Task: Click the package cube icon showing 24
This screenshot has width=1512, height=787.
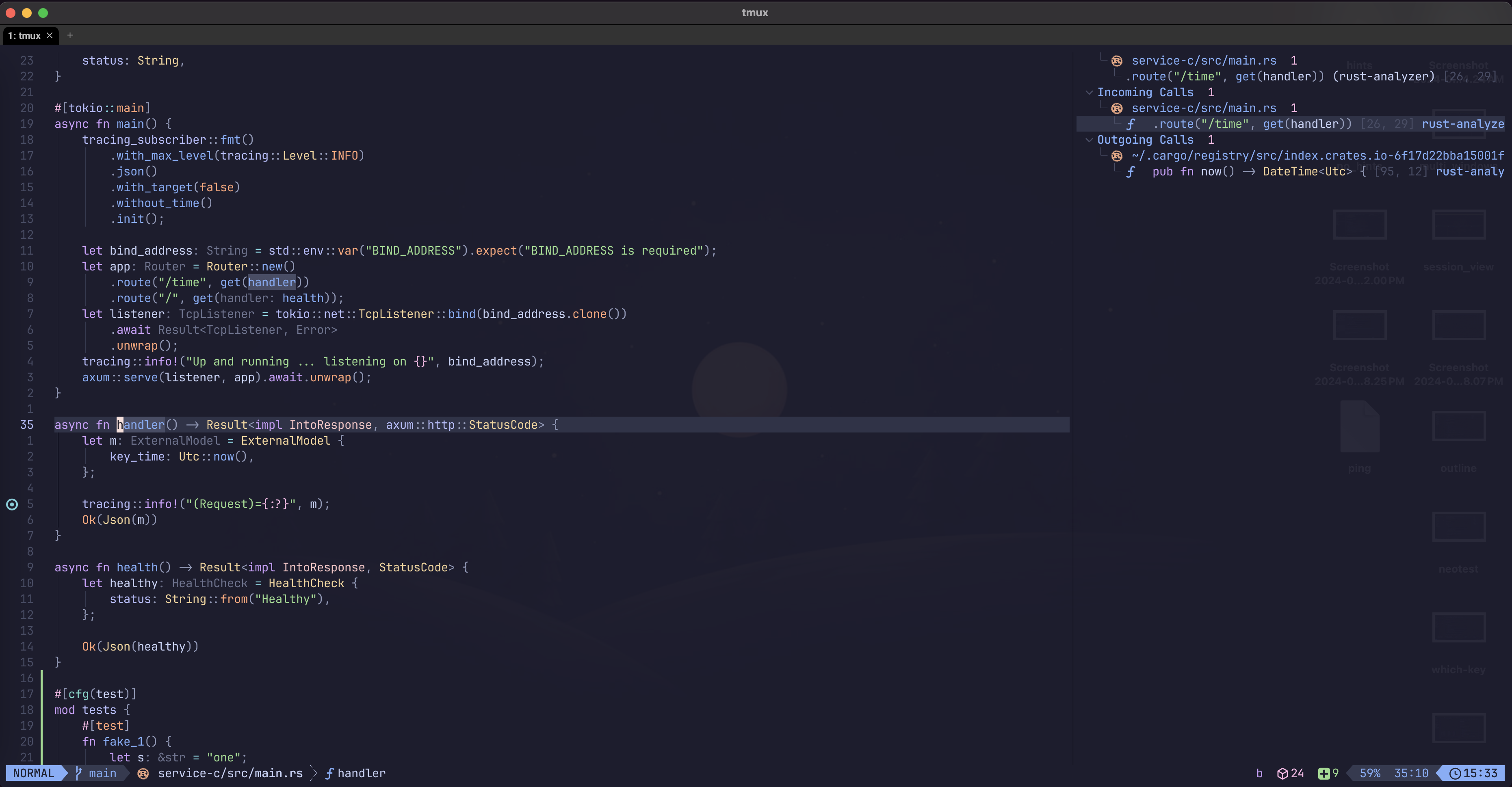Action: tap(1282, 773)
